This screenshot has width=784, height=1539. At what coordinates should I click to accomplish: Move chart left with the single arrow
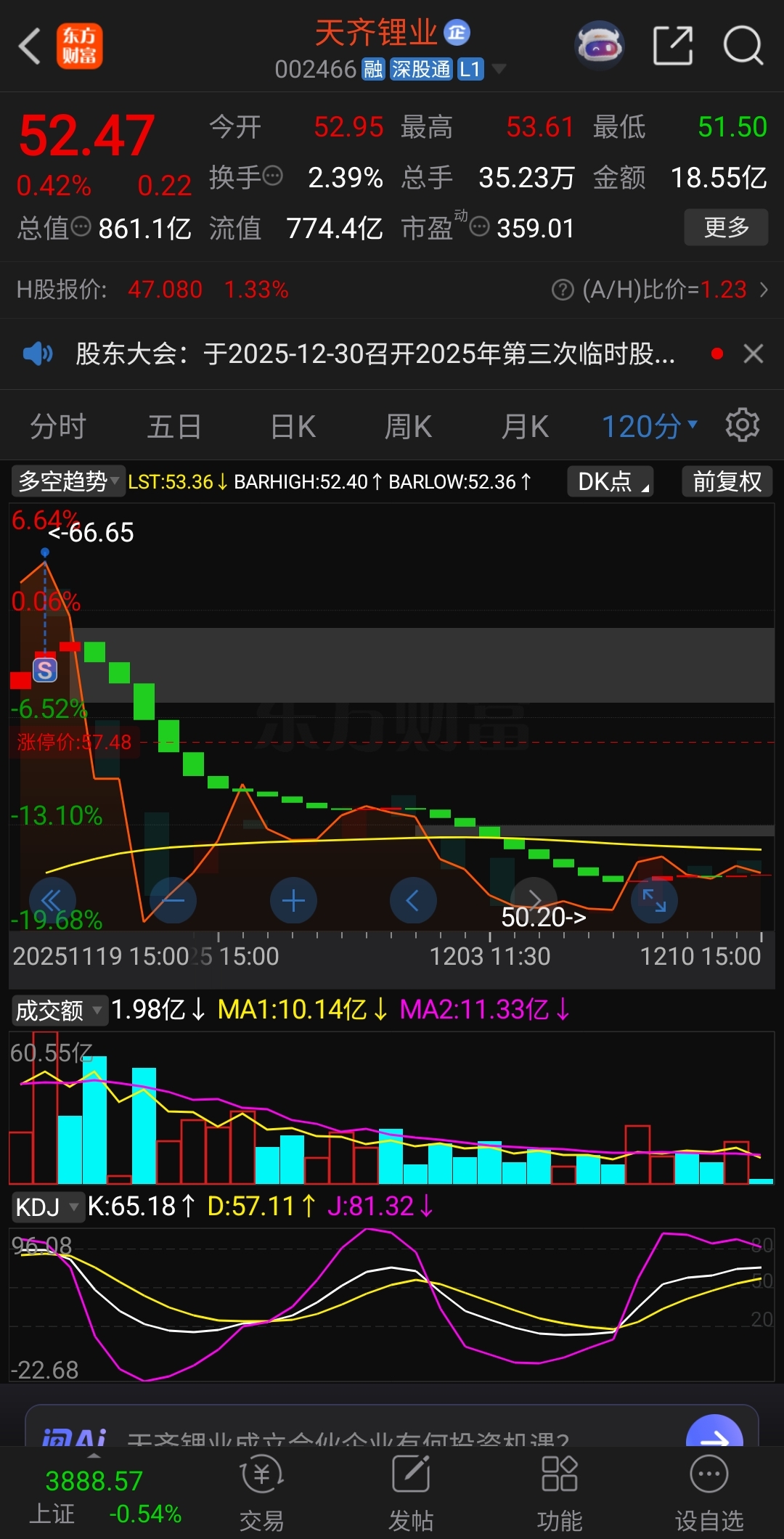(x=413, y=901)
